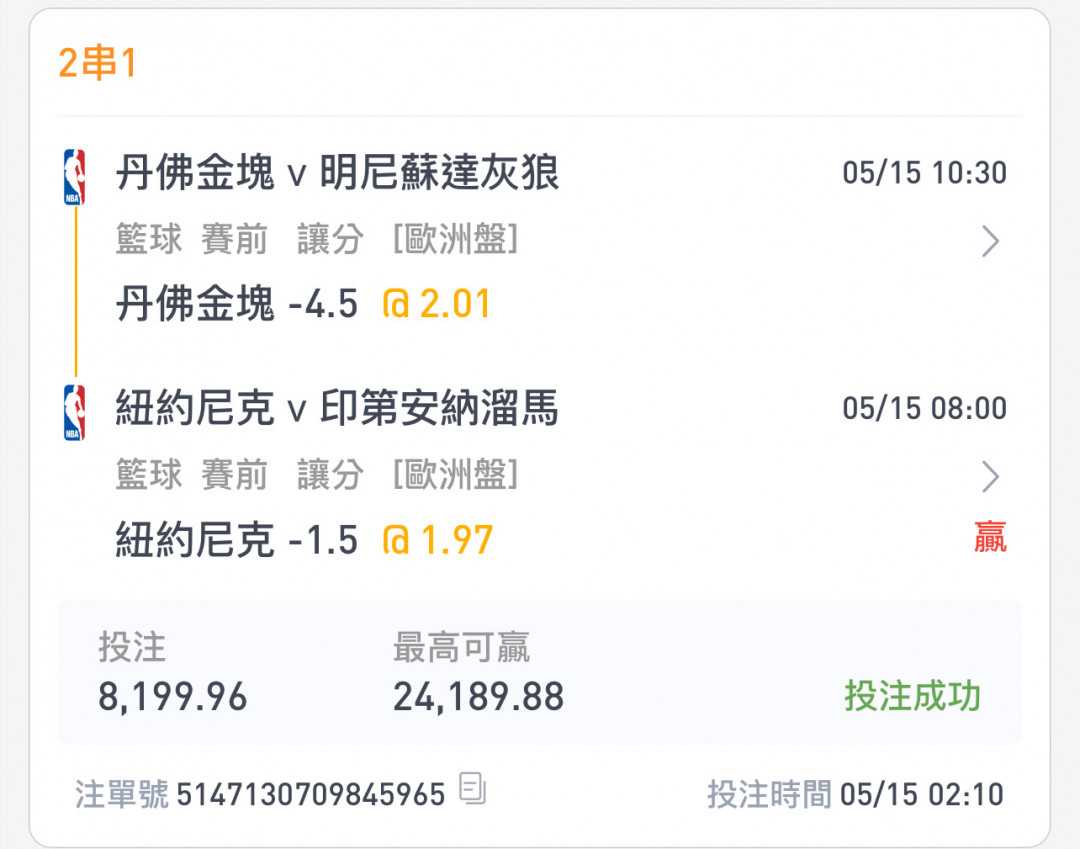Select bet slip number 5147130709845965
The height and width of the screenshot is (849, 1080).
pyautogui.click(x=311, y=795)
